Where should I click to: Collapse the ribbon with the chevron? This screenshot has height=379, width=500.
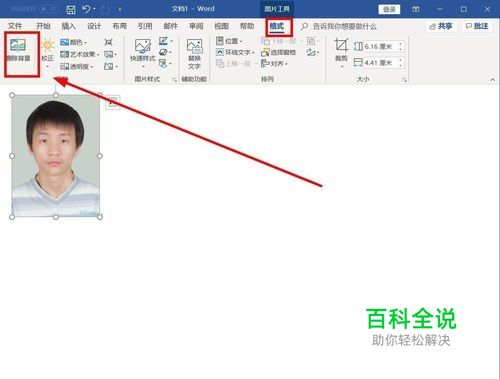(492, 80)
